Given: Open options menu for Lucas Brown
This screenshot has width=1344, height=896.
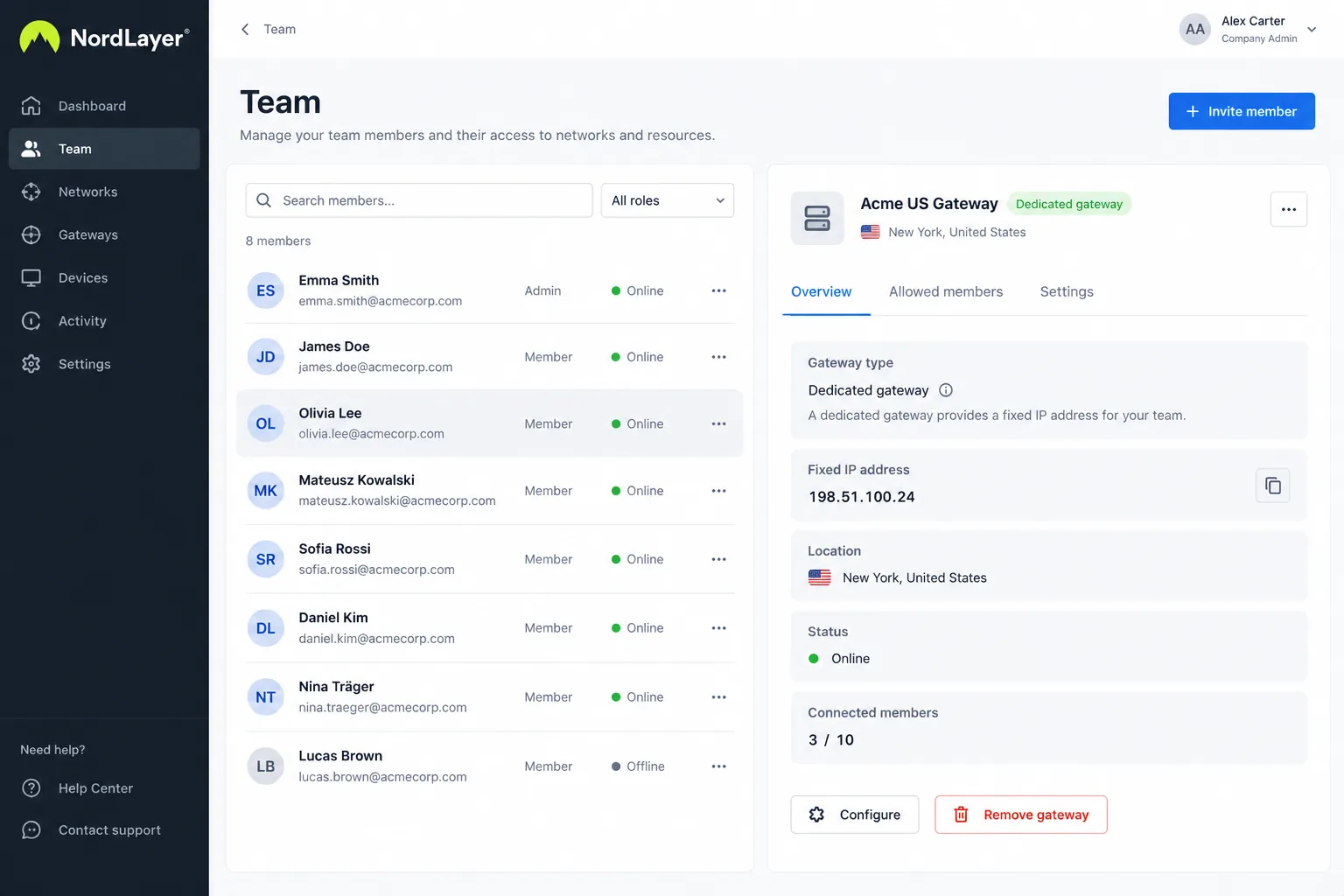Looking at the screenshot, I should [x=718, y=766].
